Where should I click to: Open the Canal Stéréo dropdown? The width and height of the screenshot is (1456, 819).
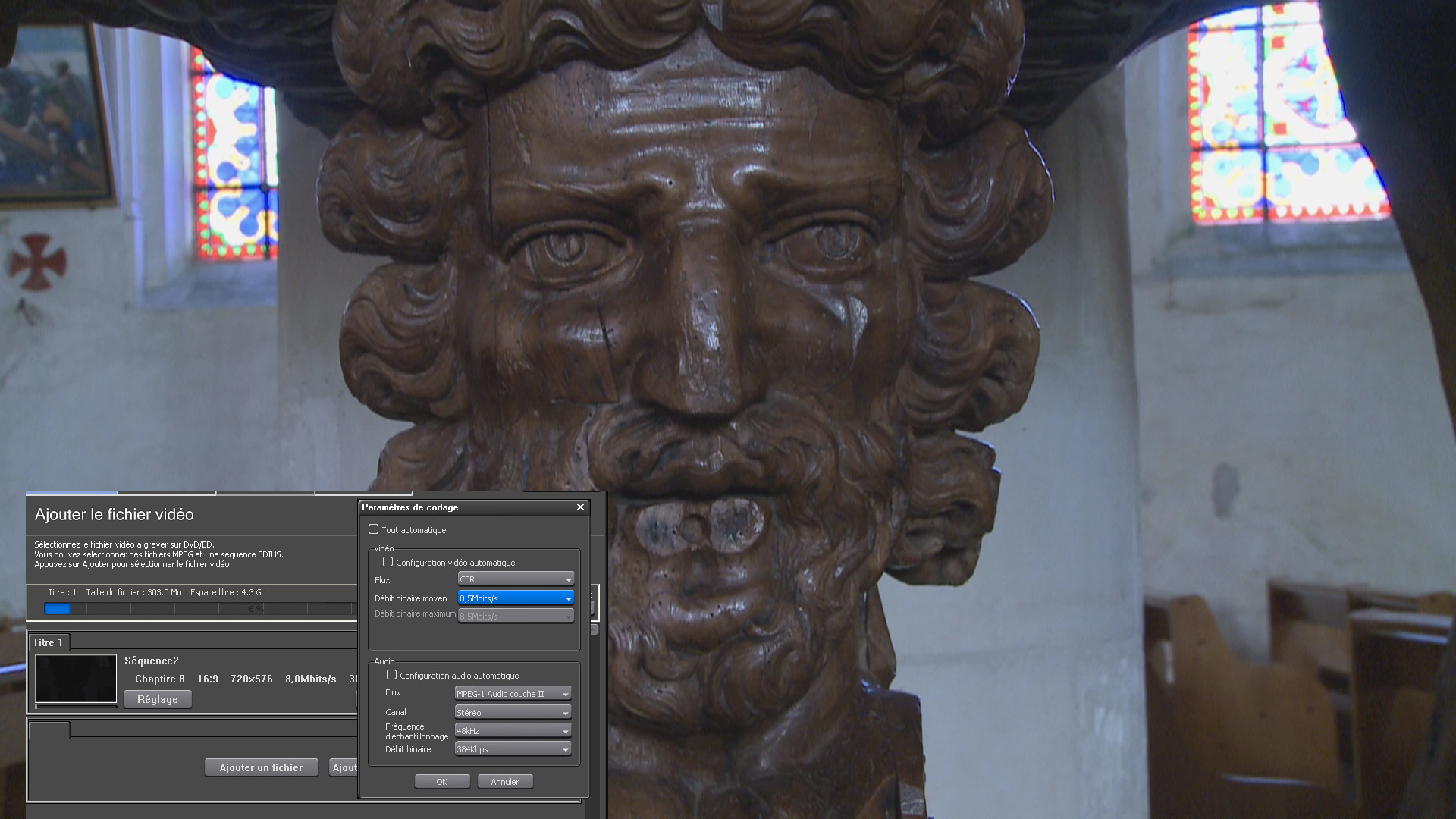click(513, 713)
